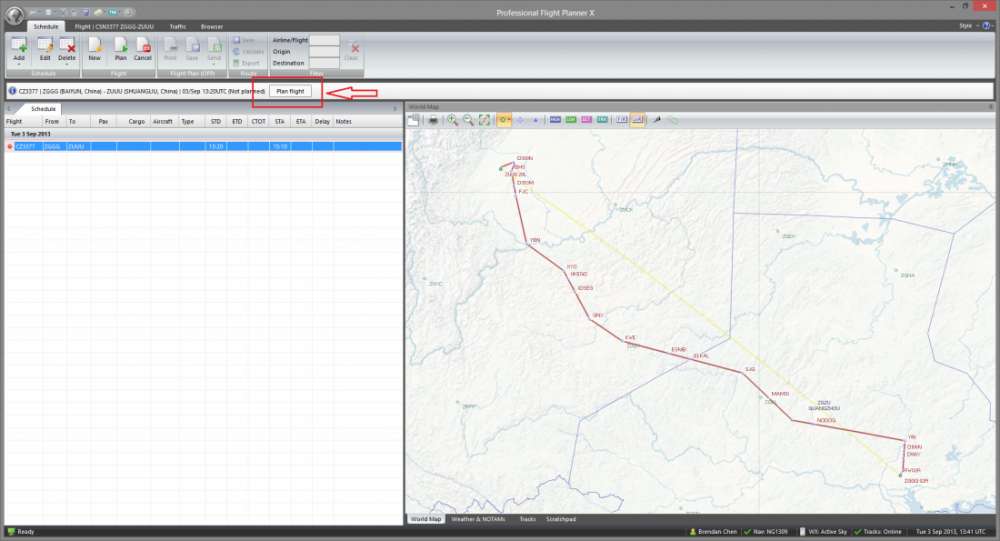Click the WX Active Sky status indicator
Viewport: 1000px width, 541px height.
(x=823, y=531)
